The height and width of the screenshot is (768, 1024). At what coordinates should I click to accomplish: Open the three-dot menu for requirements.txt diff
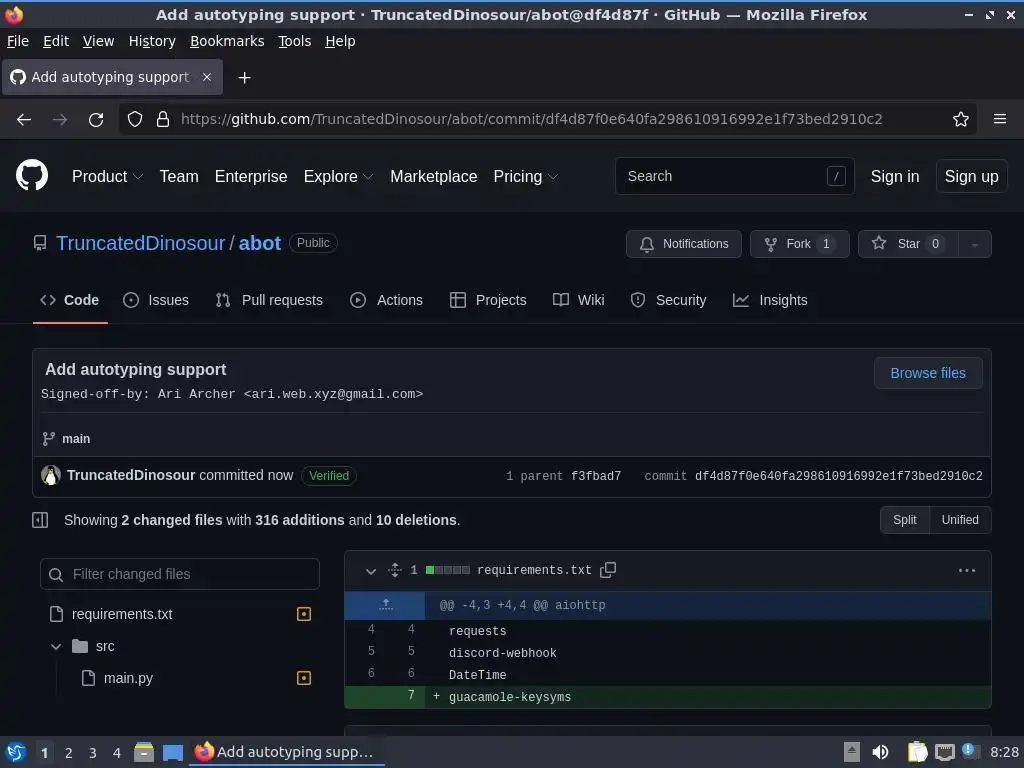tap(967, 570)
